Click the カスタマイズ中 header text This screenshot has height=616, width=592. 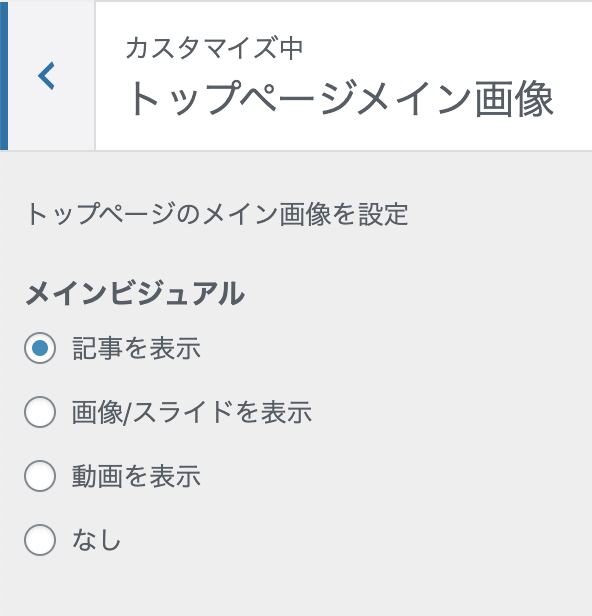(x=214, y=48)
